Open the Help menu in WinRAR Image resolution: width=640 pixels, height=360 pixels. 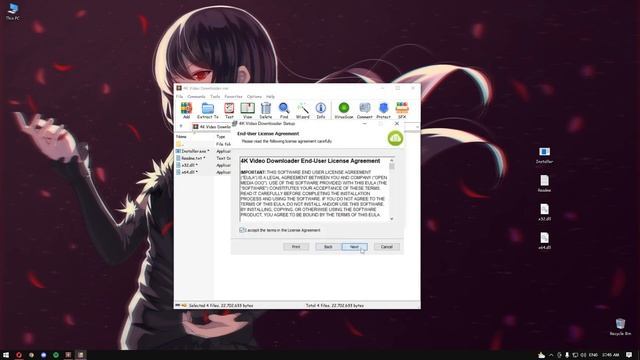click(270, 97)
